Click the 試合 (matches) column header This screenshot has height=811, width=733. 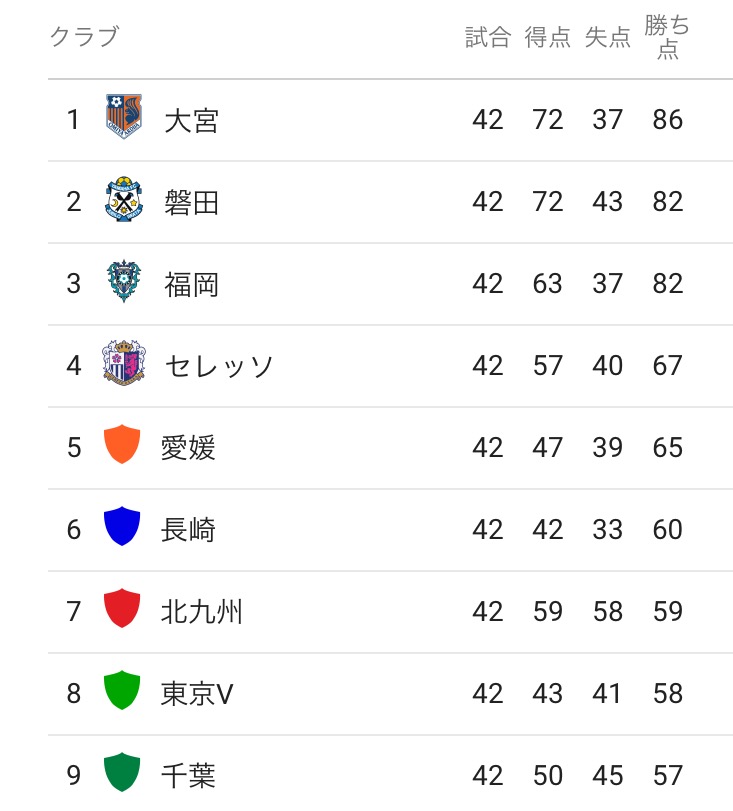488,38
